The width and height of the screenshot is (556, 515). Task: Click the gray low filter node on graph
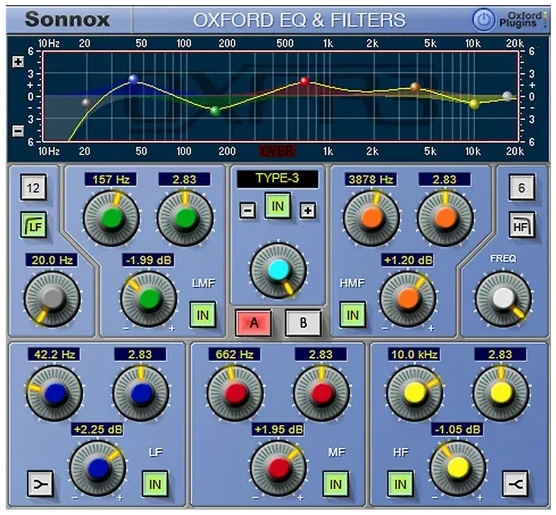point(86,103)
